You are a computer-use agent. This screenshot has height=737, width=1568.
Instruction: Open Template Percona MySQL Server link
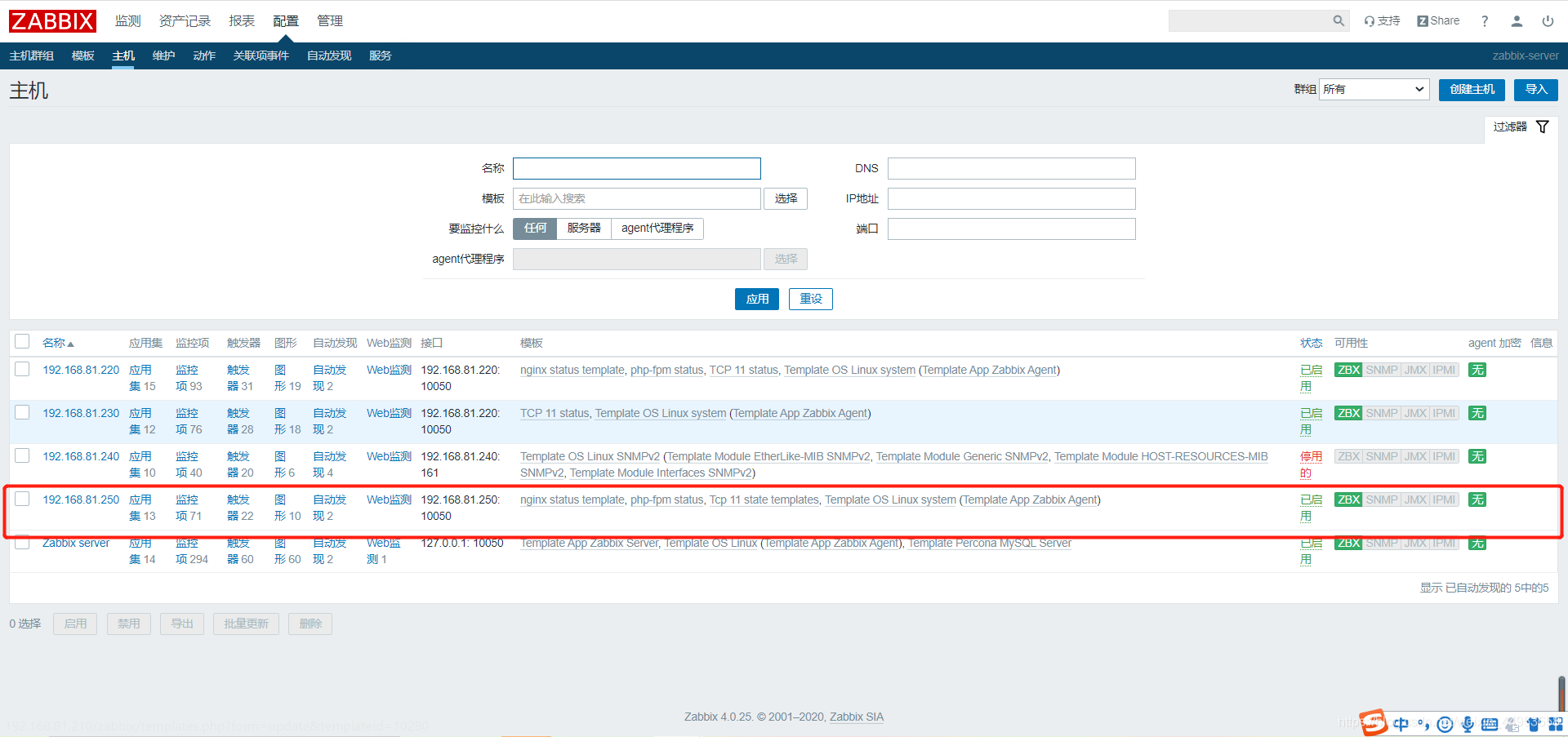990,543
